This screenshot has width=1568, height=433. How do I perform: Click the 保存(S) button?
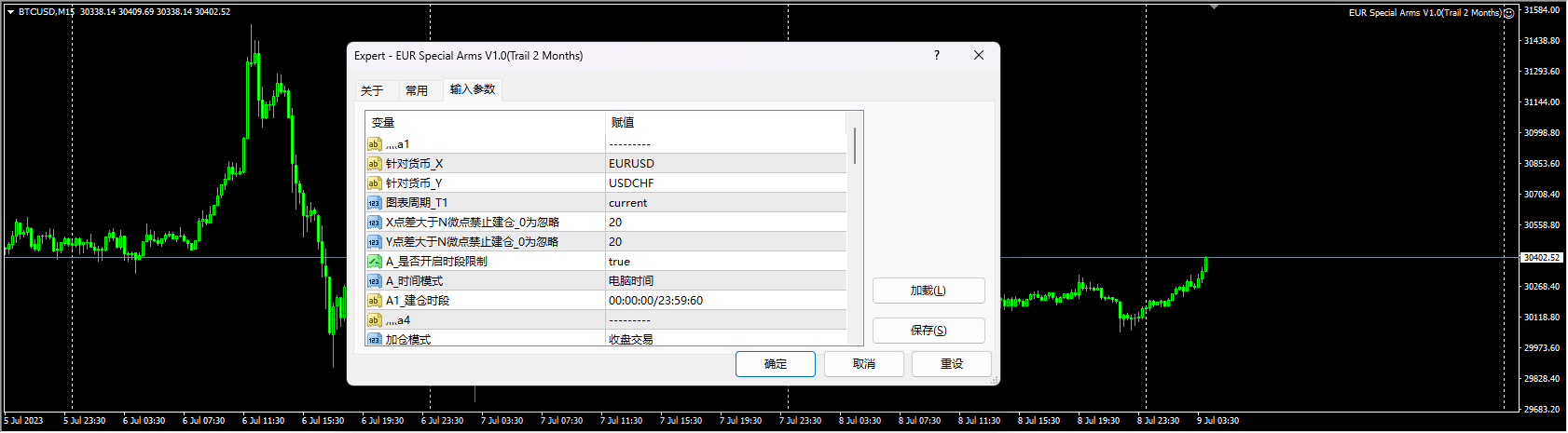tap(928, 331)
